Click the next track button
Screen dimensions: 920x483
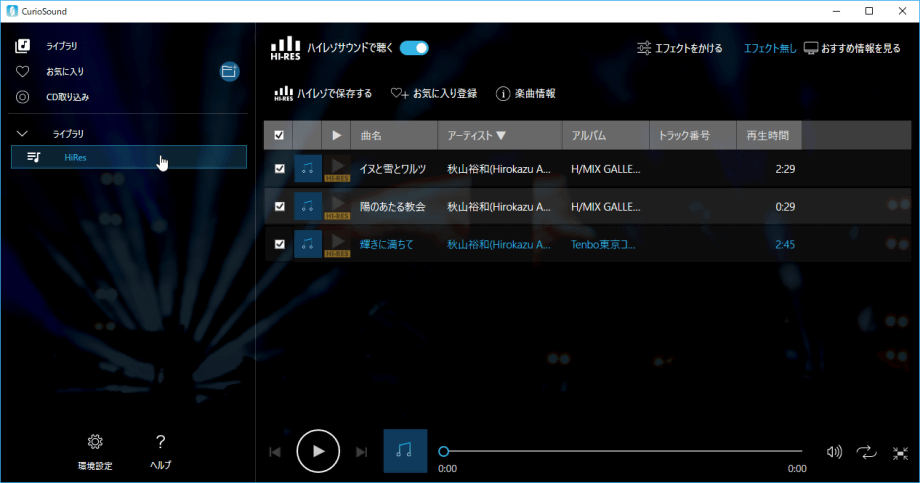pos(361,451)
